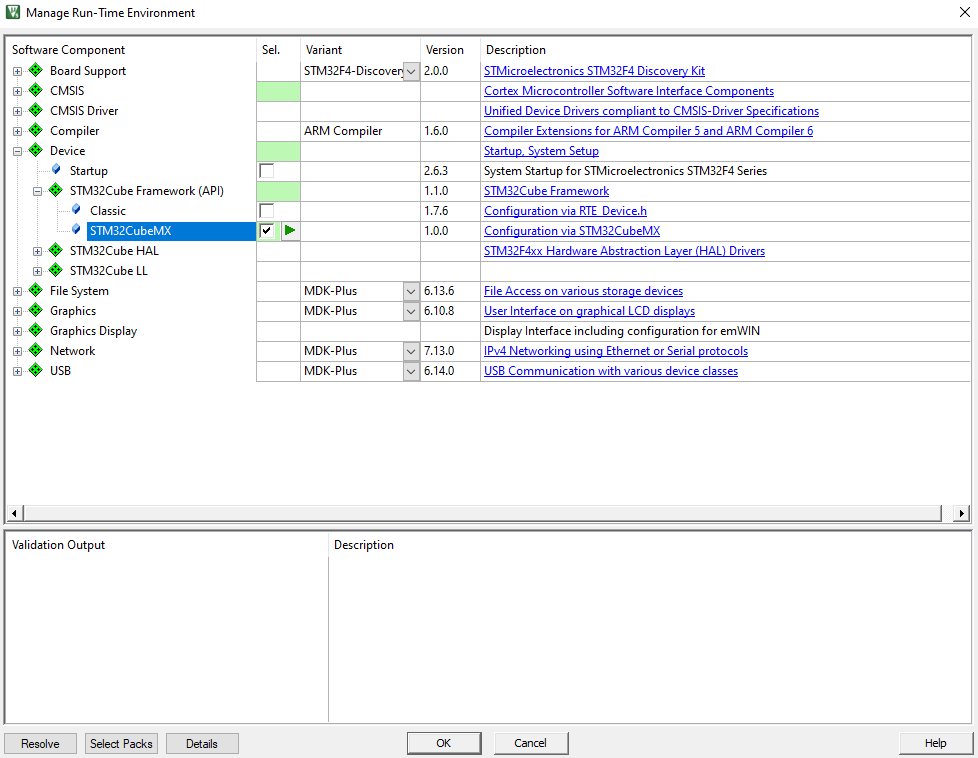Open Network MDK-Plus variant dropdown
This screenshot has width=978, height=758.
(411, 351)
